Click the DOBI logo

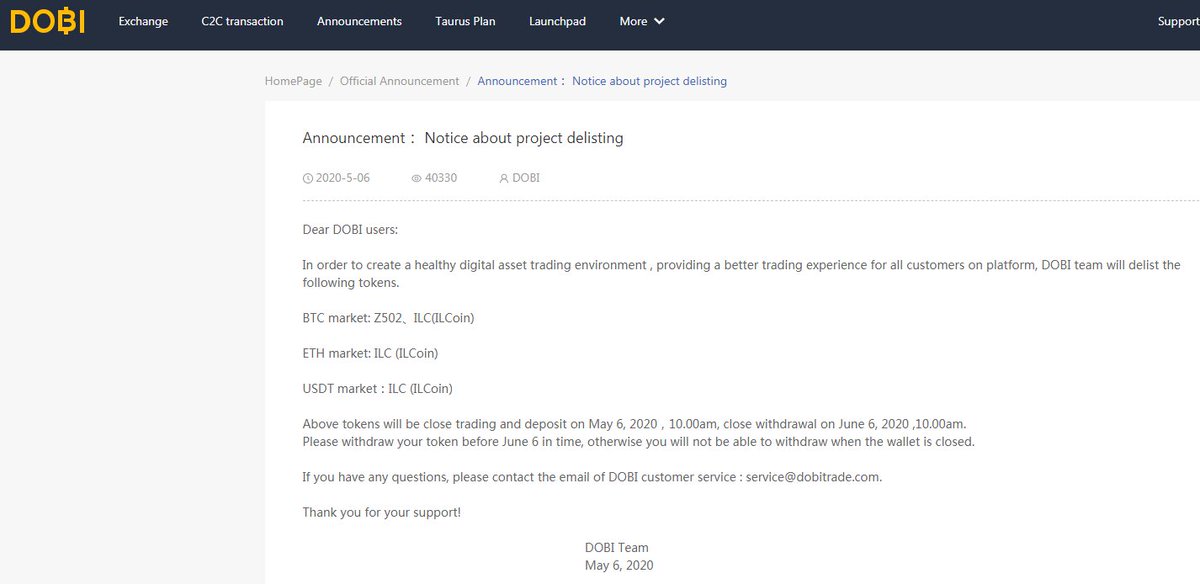[x=47, y=20]
